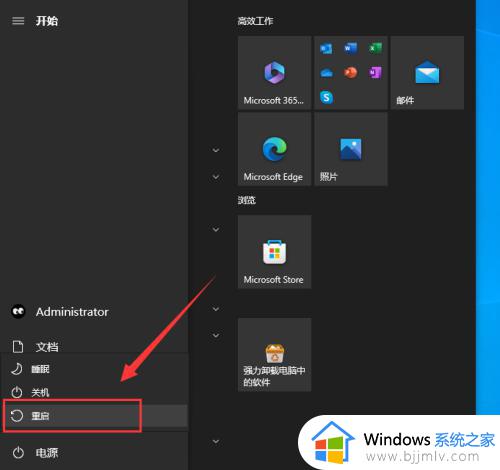The width and height of the screenshot is (500, 470).
Task: Open the 照片 (Photos) tile
Action: click(351, 149)
